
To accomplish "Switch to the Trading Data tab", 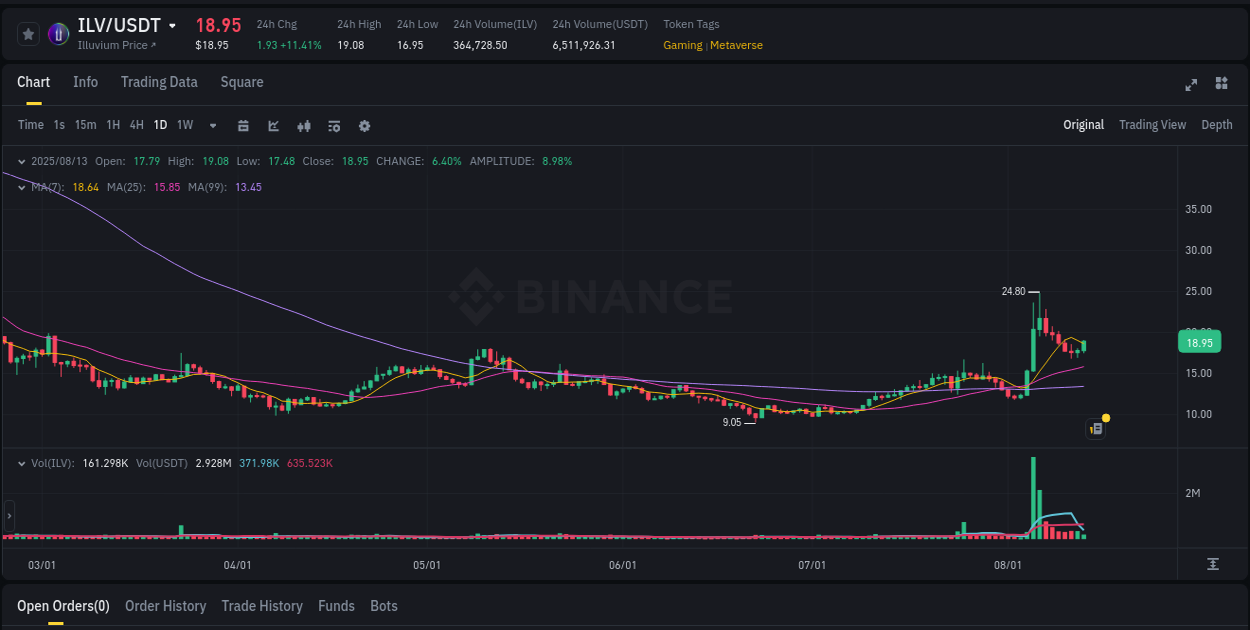I will tap(159, 82).
